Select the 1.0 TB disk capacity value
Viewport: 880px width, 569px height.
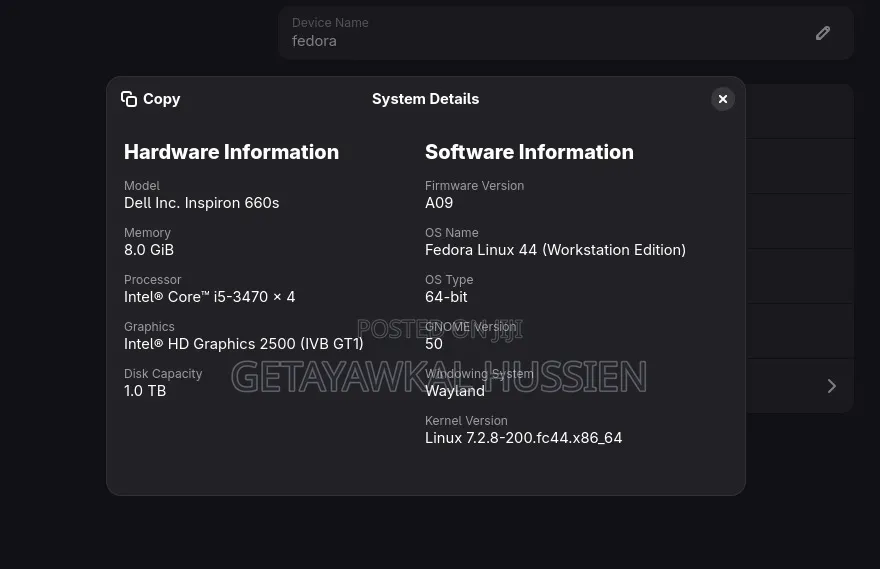145,391
